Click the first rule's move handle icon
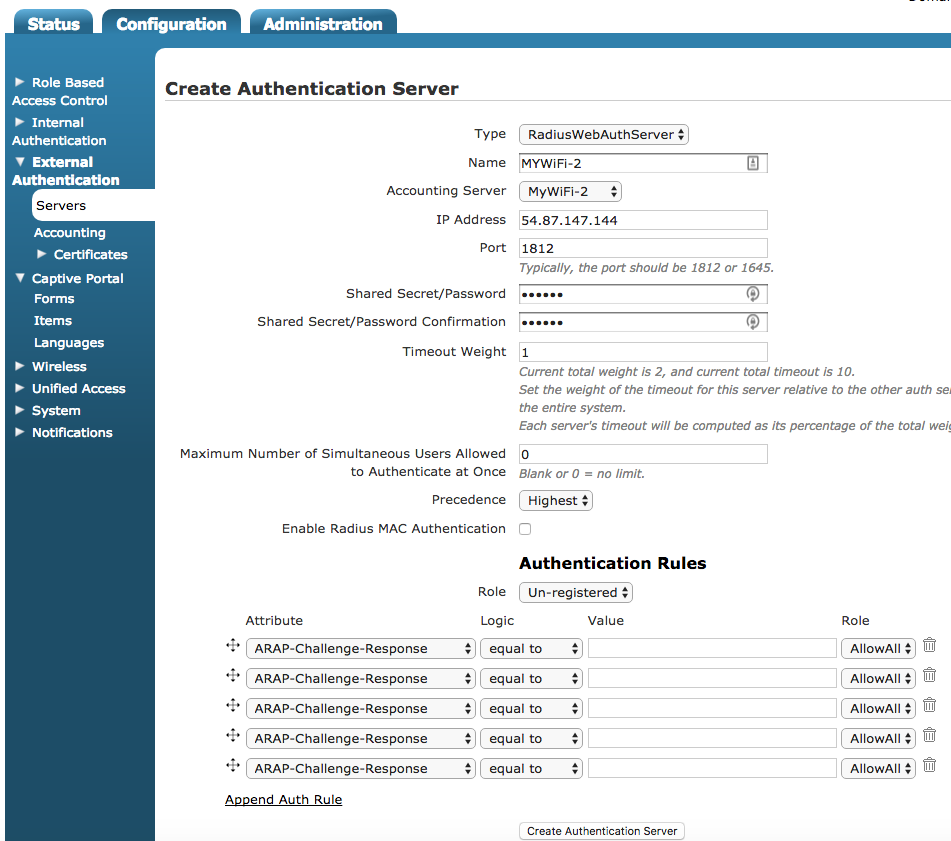The width and height of the screenshot is (951, 841). coord(233,645)
